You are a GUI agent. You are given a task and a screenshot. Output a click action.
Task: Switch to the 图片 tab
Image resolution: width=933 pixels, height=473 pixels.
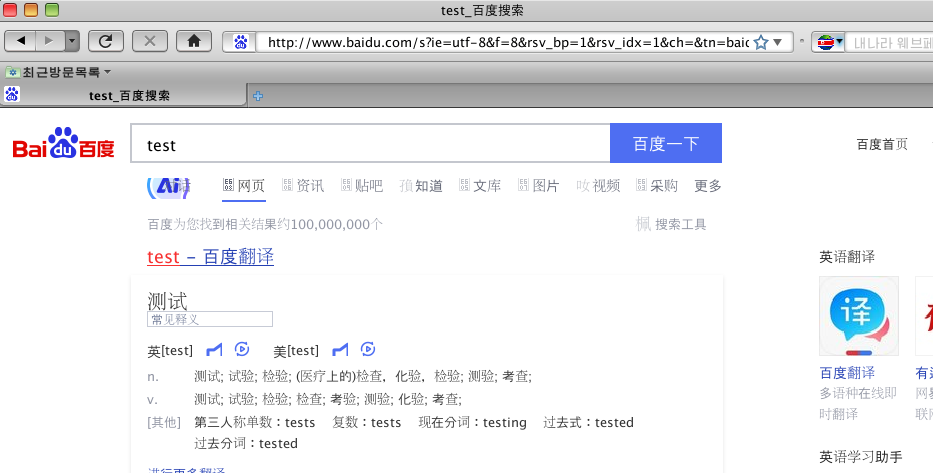(538, 186)
